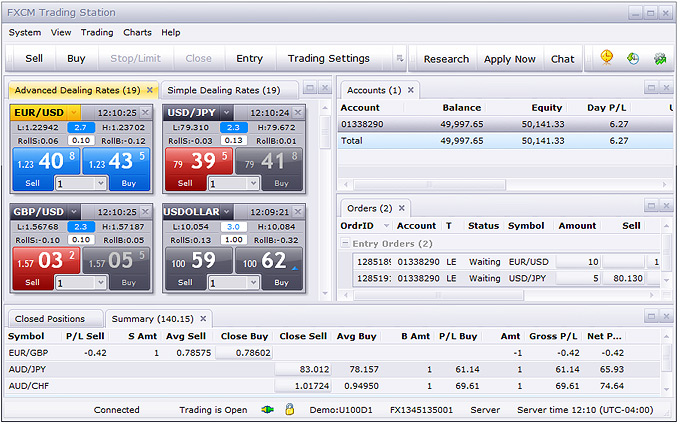Close the GBP/USD rate tile
This screenshot has width=680, height=424.
click(146, 212)
